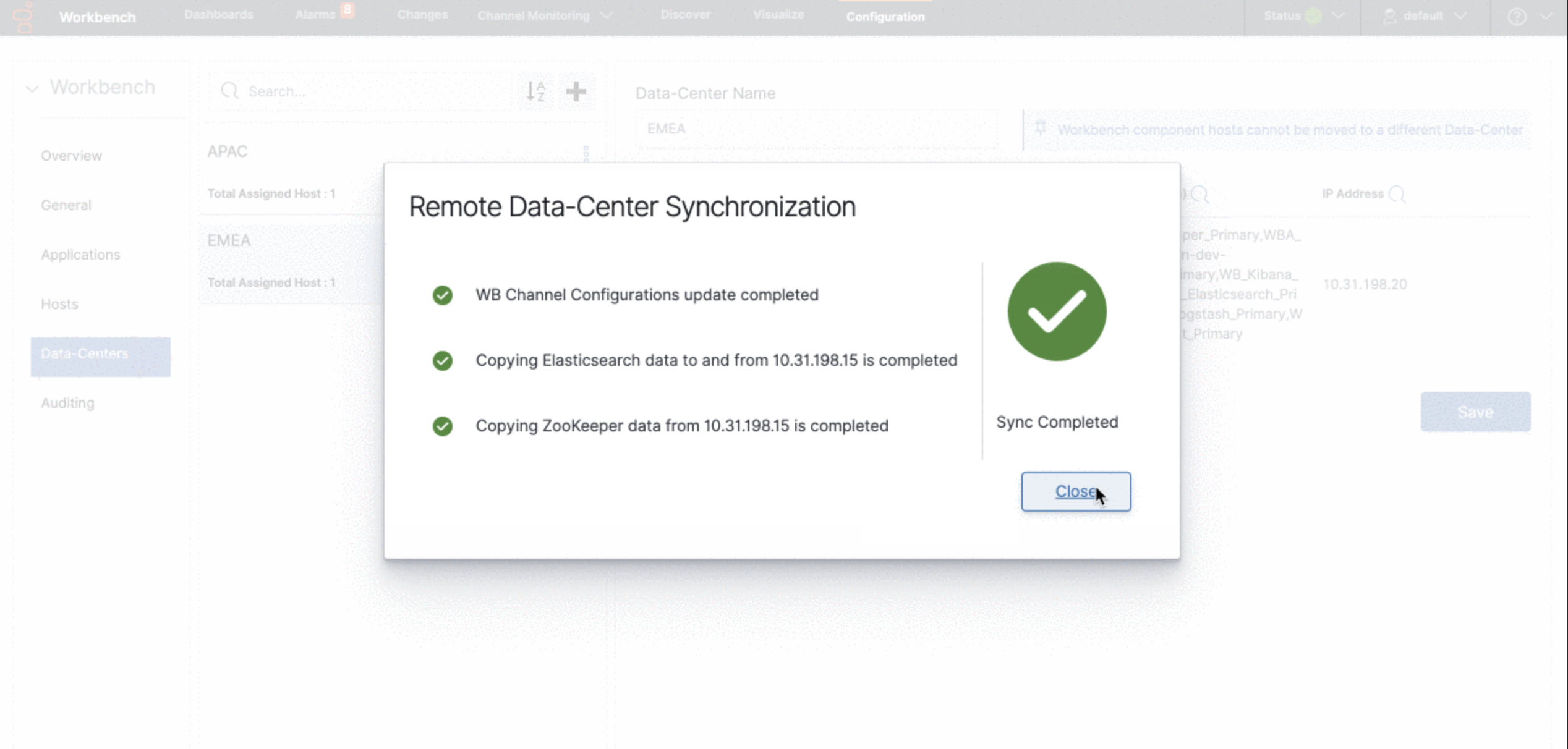Click the Workbench logo icon

[x=23, y=17]
